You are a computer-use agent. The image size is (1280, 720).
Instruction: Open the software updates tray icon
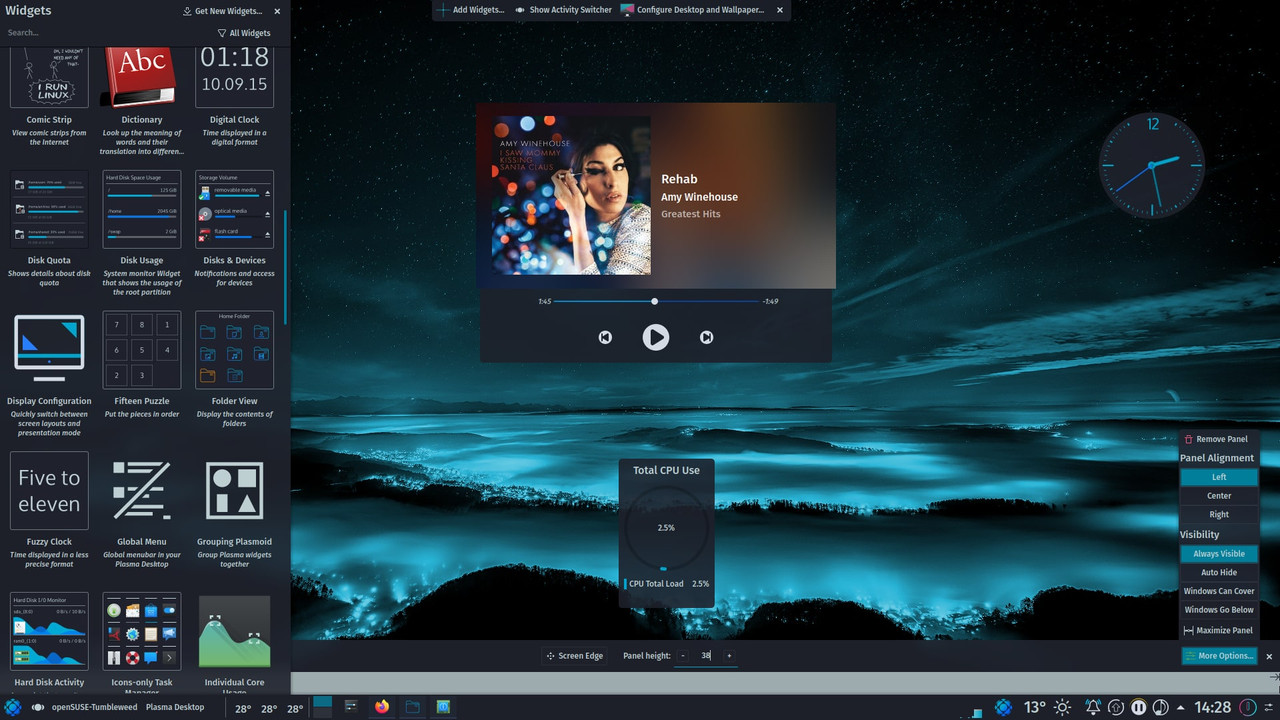coord(1116,707)
